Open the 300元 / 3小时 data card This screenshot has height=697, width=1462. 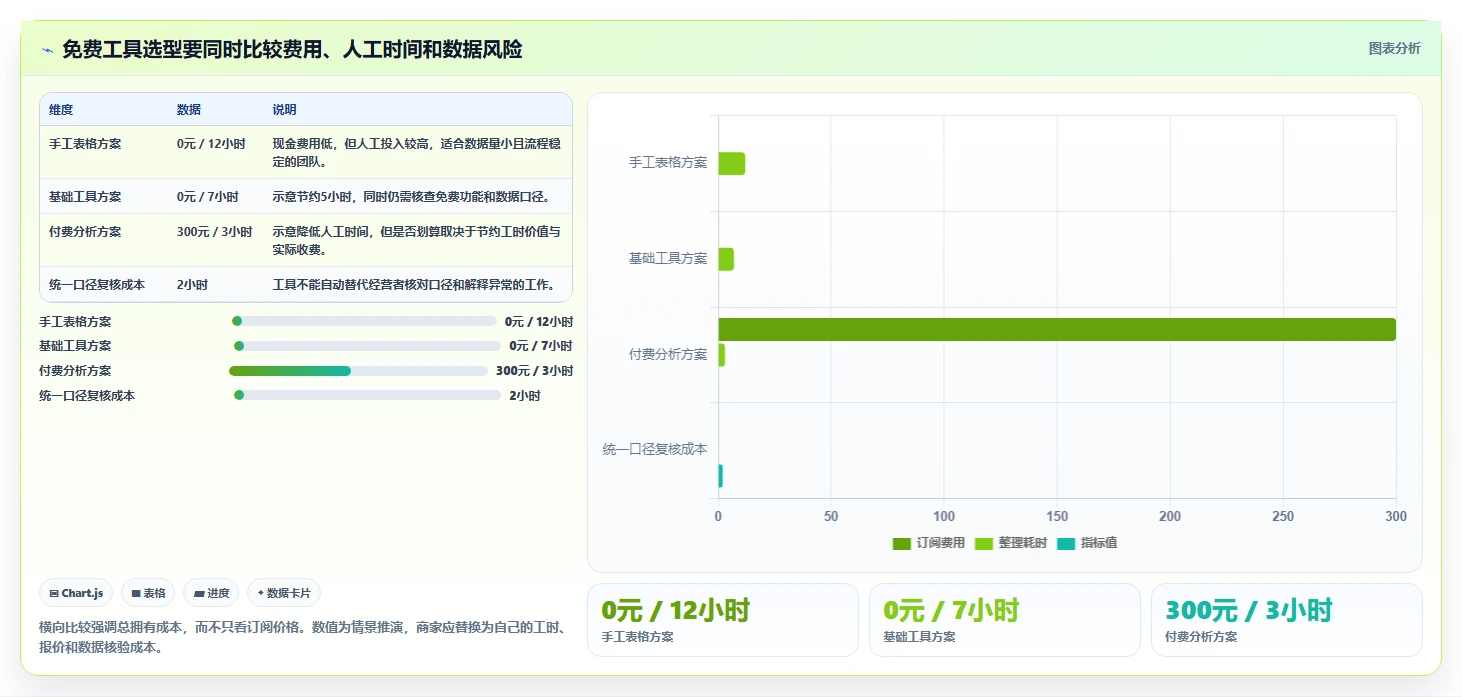1287,620
